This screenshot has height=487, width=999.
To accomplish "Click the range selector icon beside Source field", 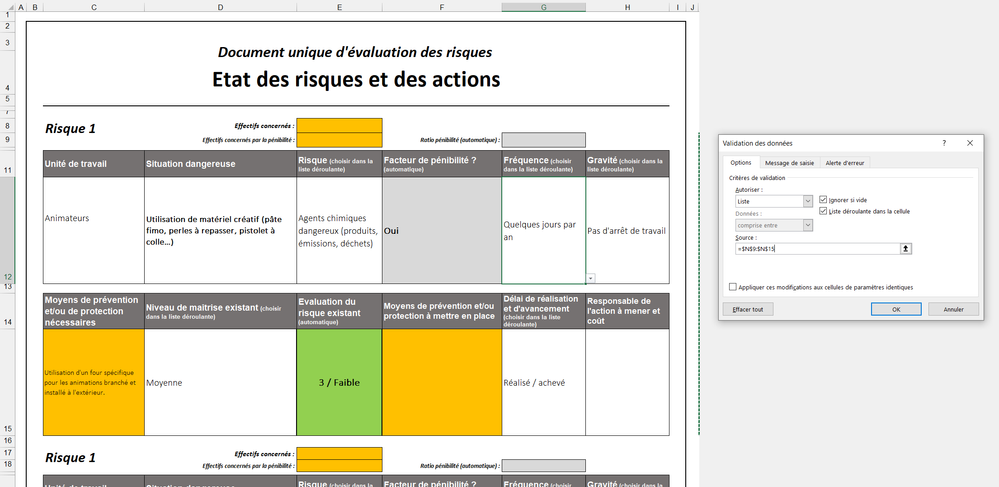I will tap(905, 249).
